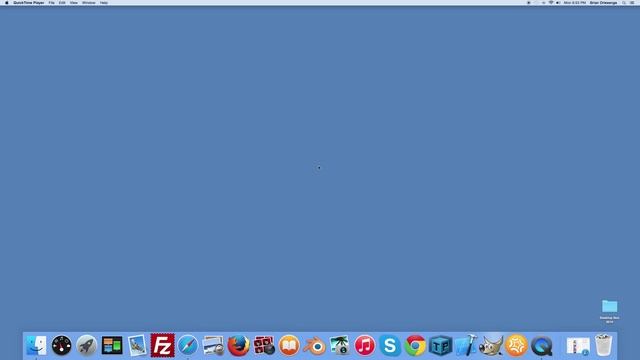Launch Safari compass icon in Dock
This screenshot has height=360, width=640.
(188, 345)
